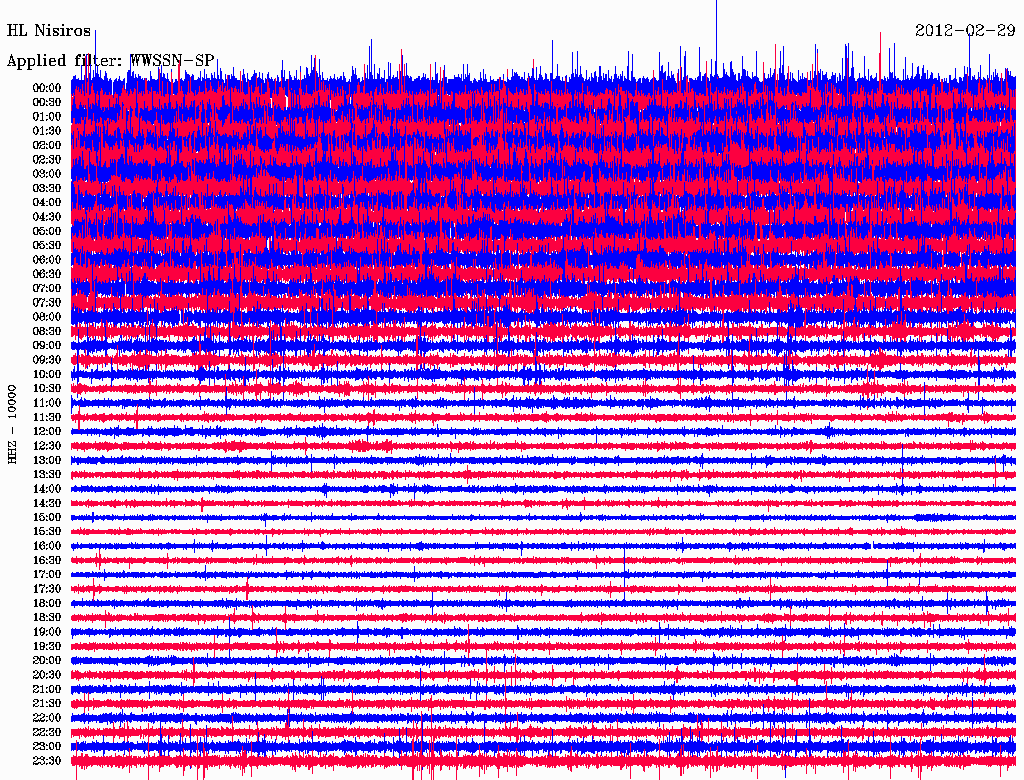Select the 06:00 time label
This screenshot has width=1024, height=780.
click(47, 259)
